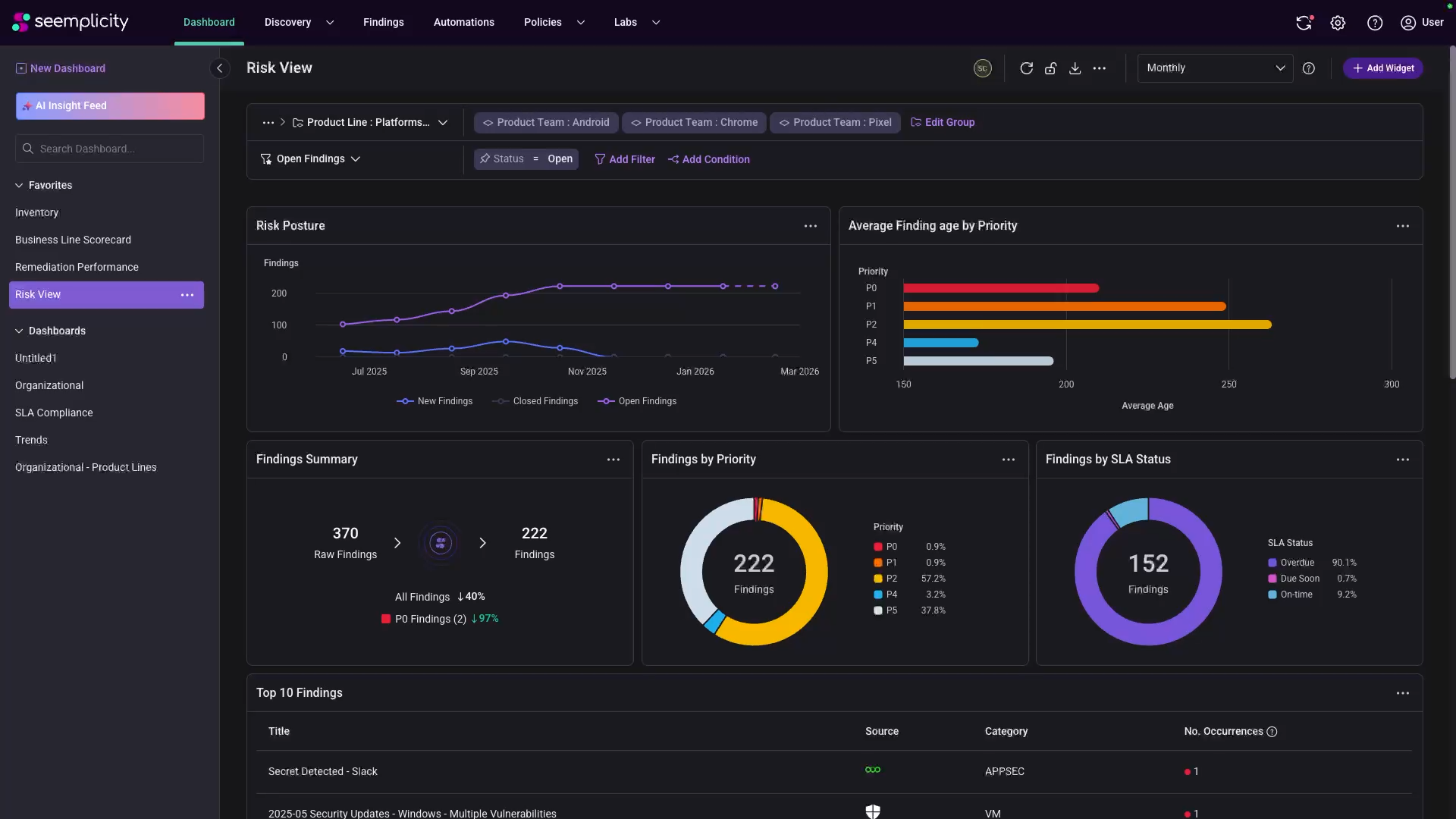Toggle Open Findings legend series
Viewport: 1456px width, 819px height.
[x=637, y=401]
